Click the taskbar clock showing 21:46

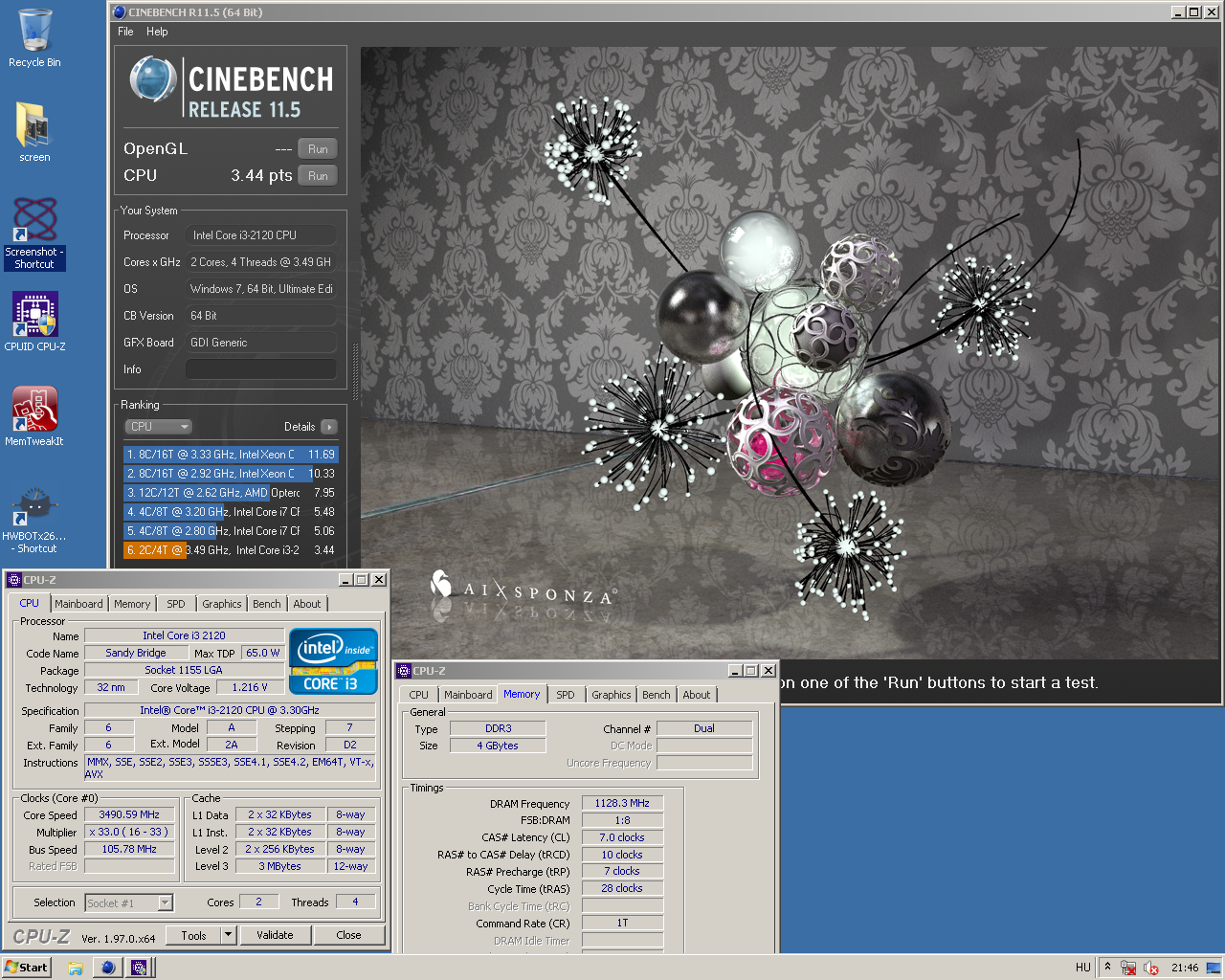click(x=1185, y=968)
